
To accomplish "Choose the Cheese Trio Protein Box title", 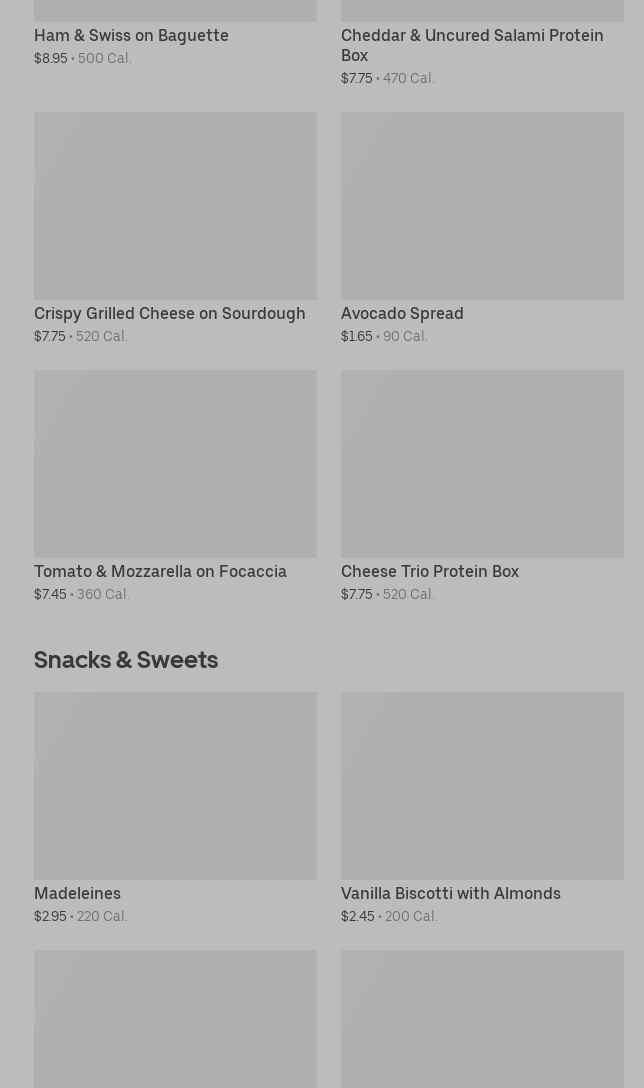I will (430, 572).
